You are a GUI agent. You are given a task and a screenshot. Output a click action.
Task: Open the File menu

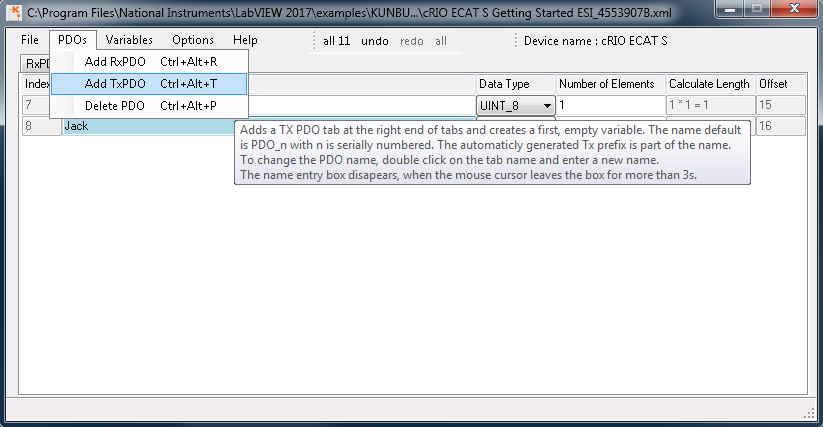point(30,40)
